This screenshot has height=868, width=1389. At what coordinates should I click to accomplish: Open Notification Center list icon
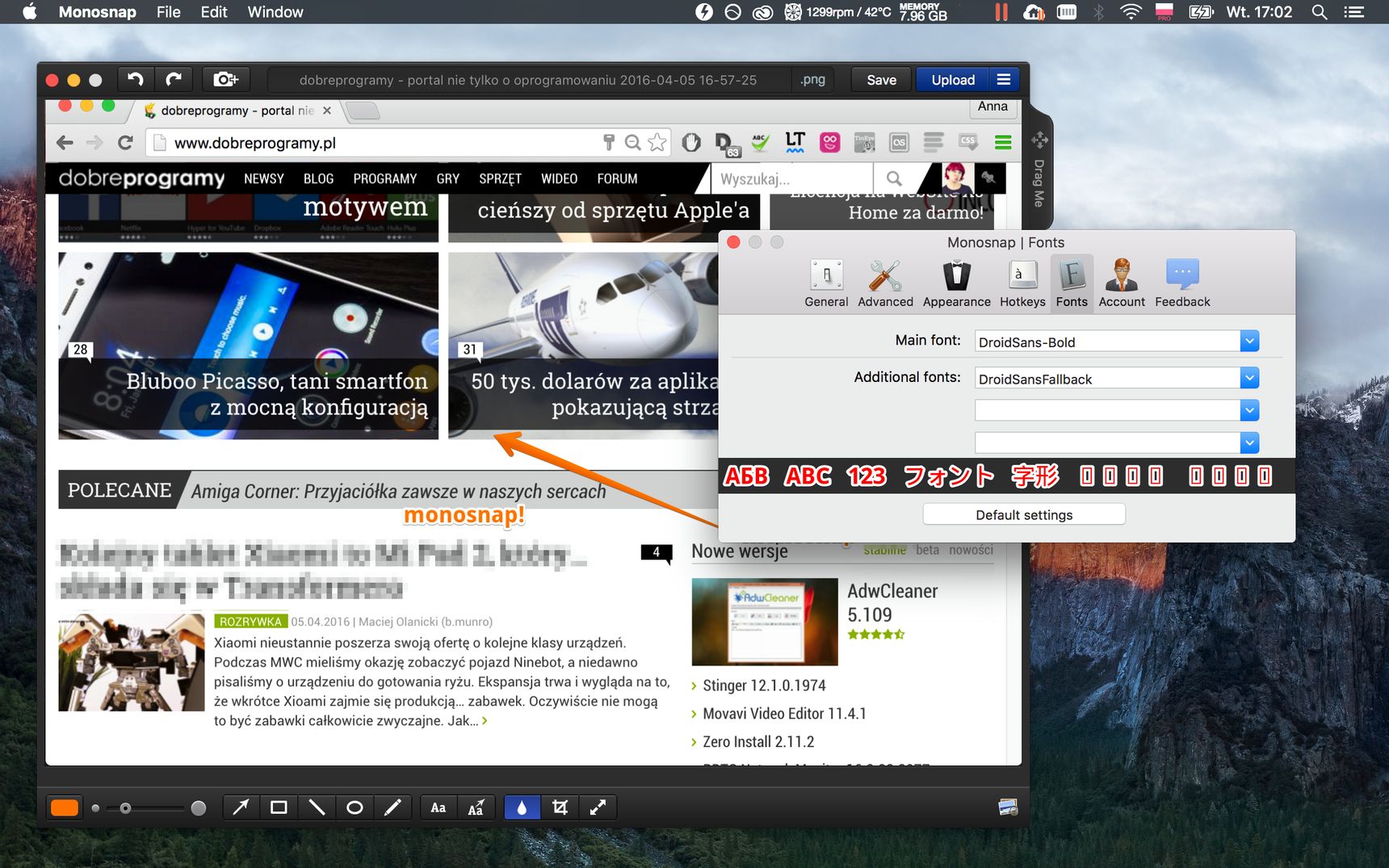point(1353,12)
